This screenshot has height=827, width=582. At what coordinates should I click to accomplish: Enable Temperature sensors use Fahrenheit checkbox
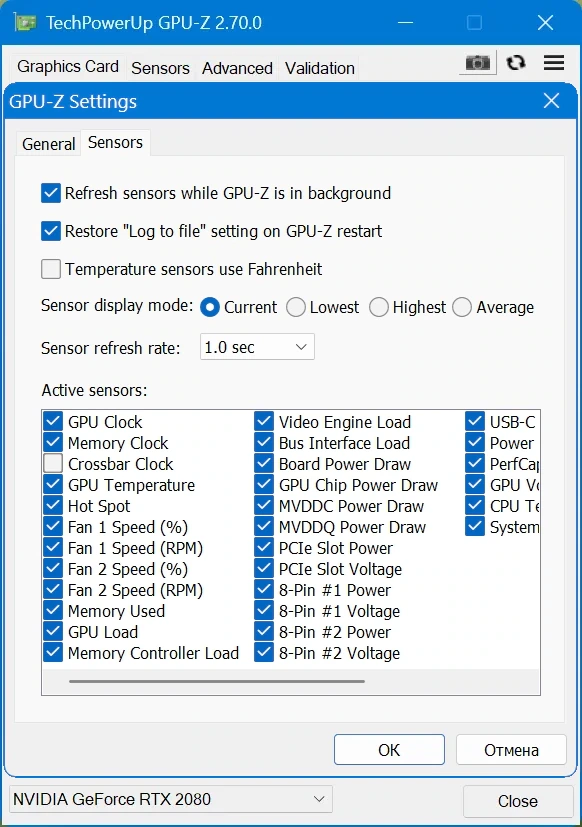coord(51,269)
